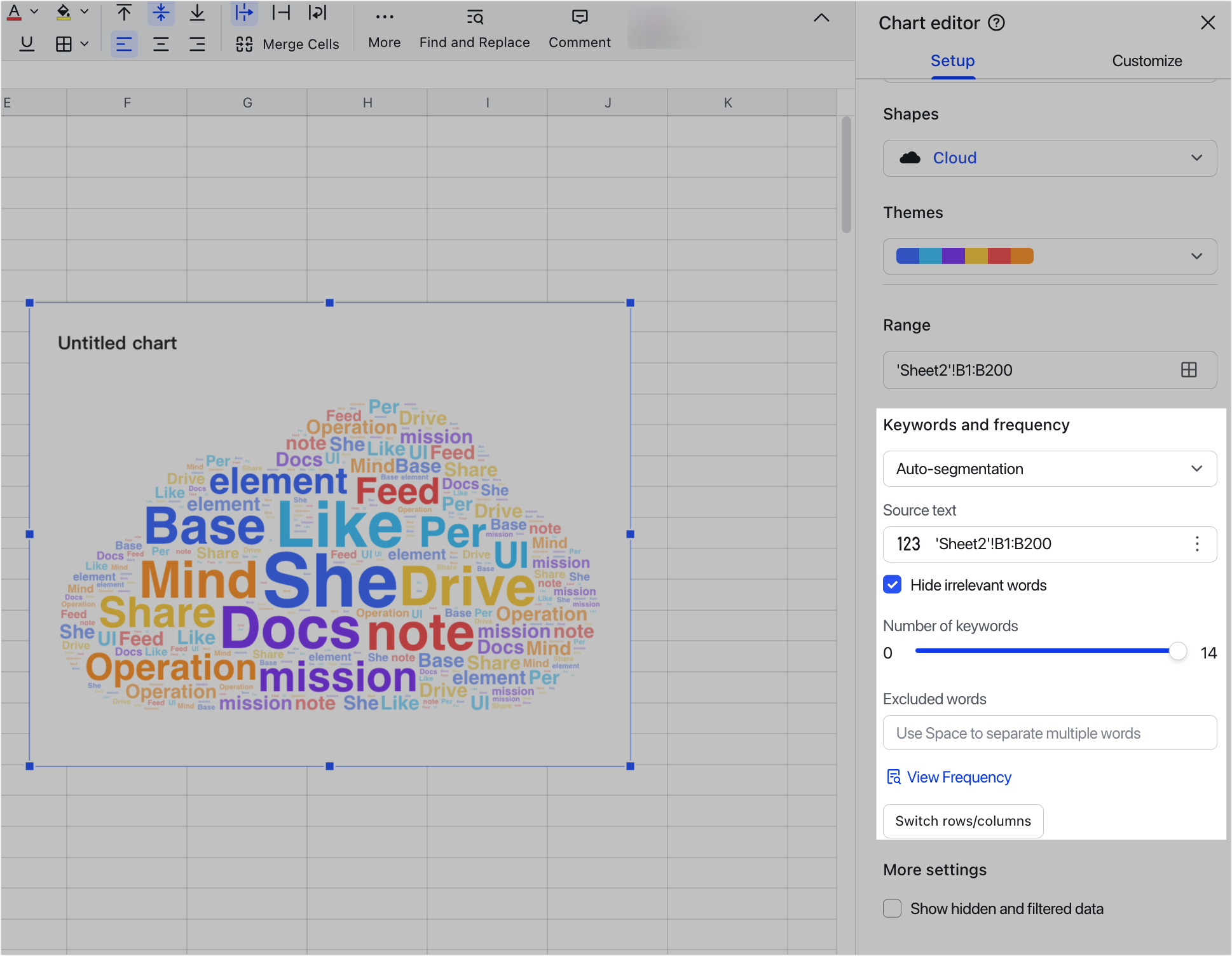The image size is (1232, 956).
Task: Expand the Themes color dropdown
Action: [1050, 256]
